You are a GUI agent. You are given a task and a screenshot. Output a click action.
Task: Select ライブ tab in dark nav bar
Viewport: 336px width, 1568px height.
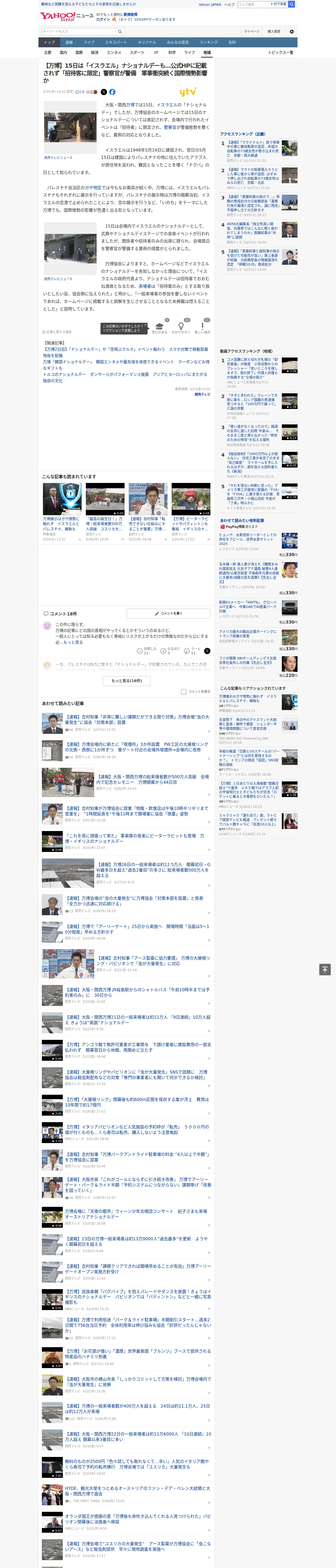click(x=89, y=42)
